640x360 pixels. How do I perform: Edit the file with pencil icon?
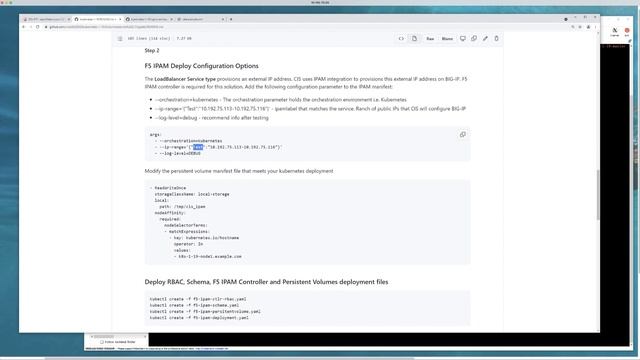click(485, 38)
